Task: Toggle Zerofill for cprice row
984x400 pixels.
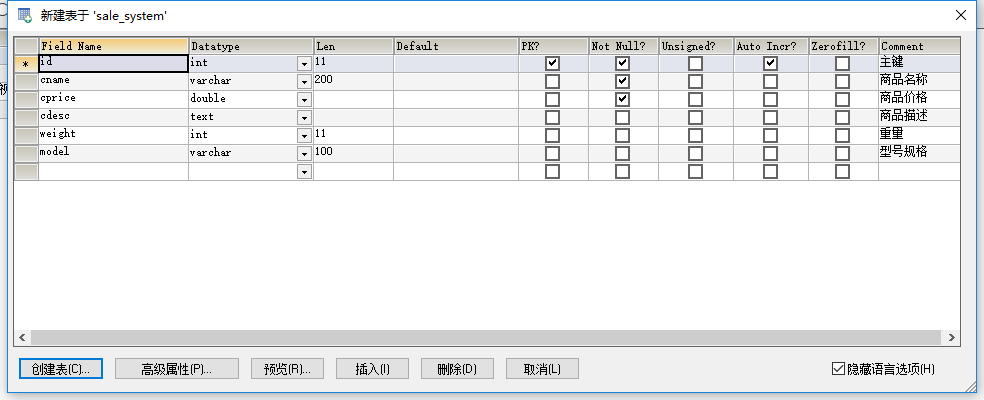Action: (842, 99)
